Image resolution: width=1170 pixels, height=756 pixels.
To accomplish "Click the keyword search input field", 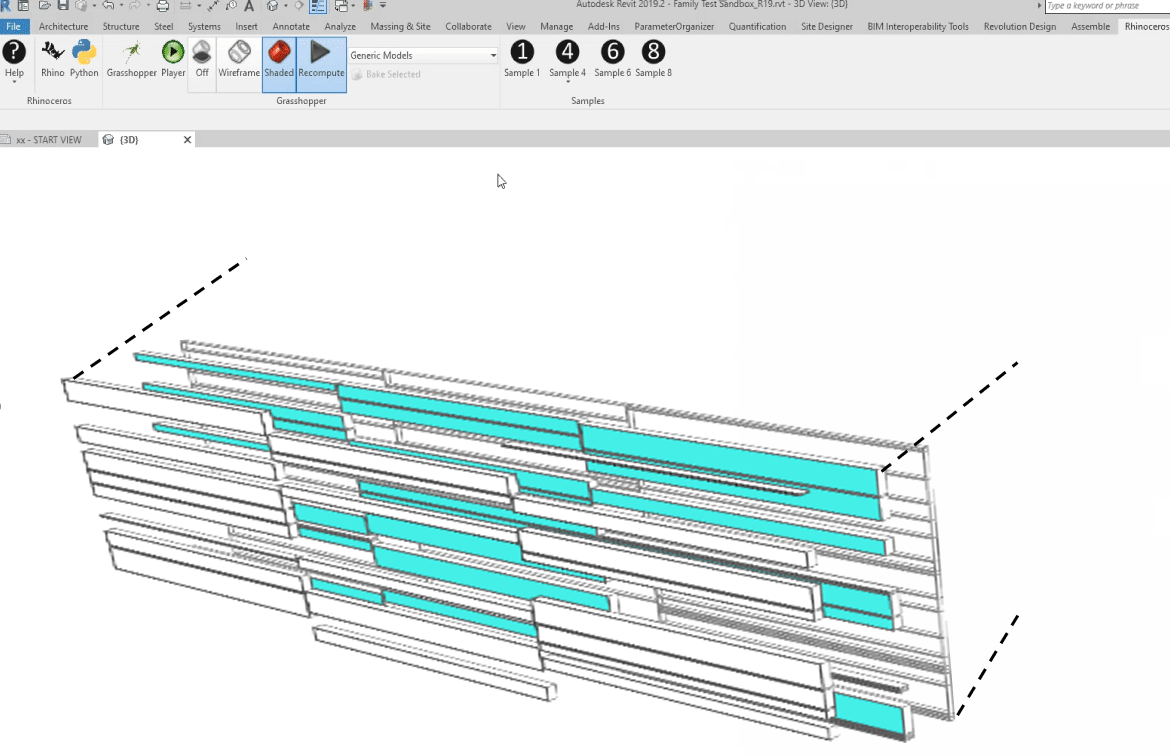I will [x=1107, y=6].
